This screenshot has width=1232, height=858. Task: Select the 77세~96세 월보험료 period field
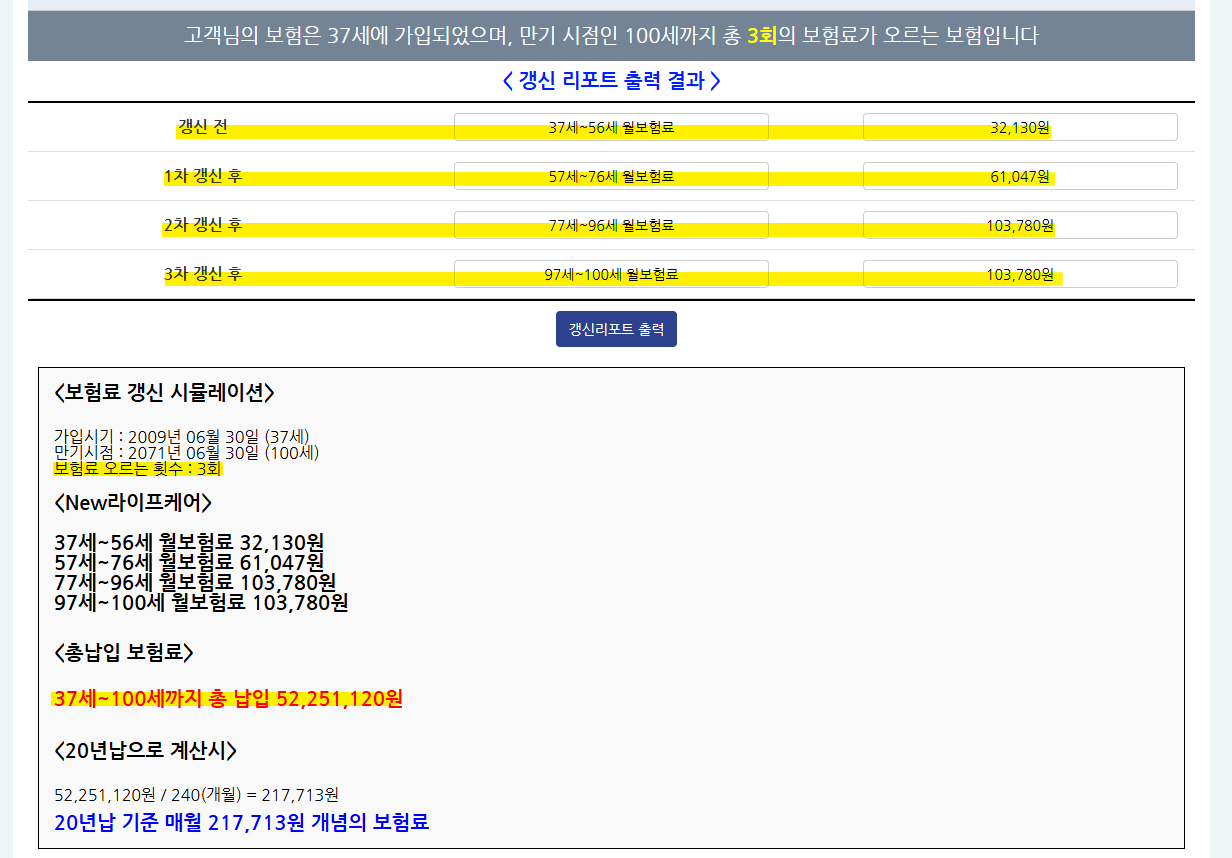pos(611,225)
